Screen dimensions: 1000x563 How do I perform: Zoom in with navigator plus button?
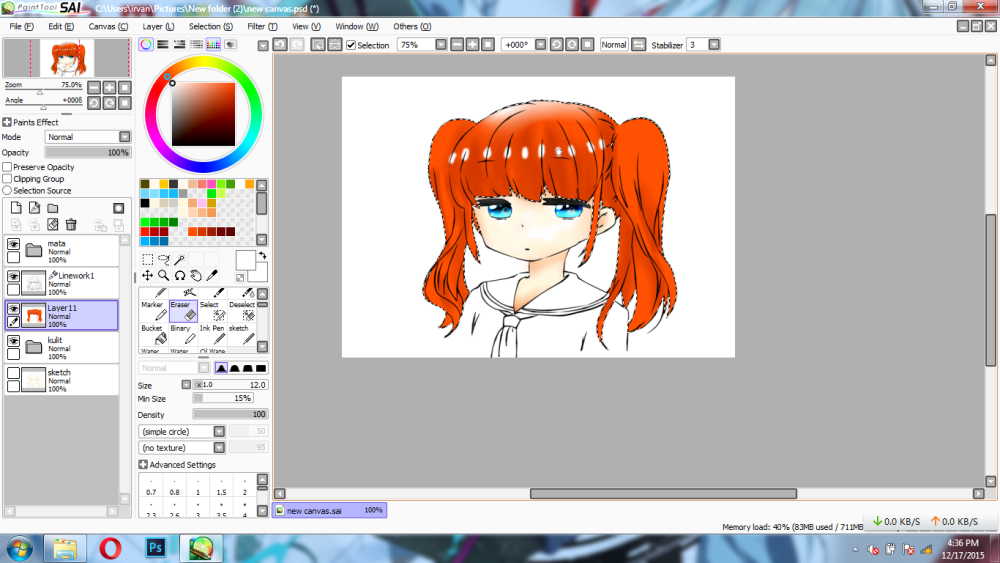tap(109, 87)
